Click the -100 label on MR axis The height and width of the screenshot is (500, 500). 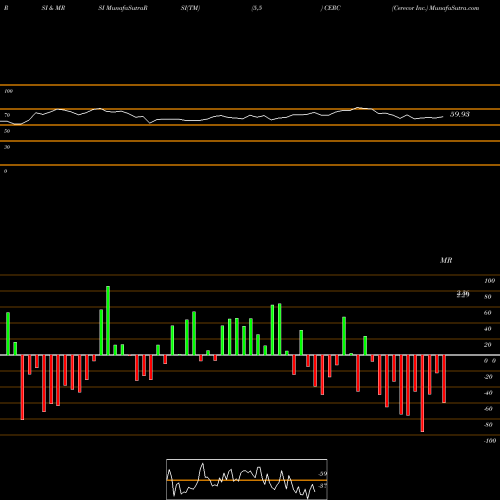490,441
